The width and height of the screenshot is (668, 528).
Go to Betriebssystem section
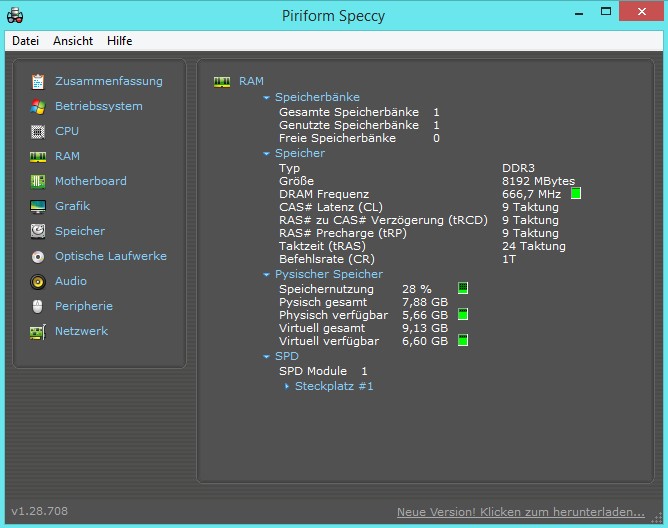[x=99, y=106]
